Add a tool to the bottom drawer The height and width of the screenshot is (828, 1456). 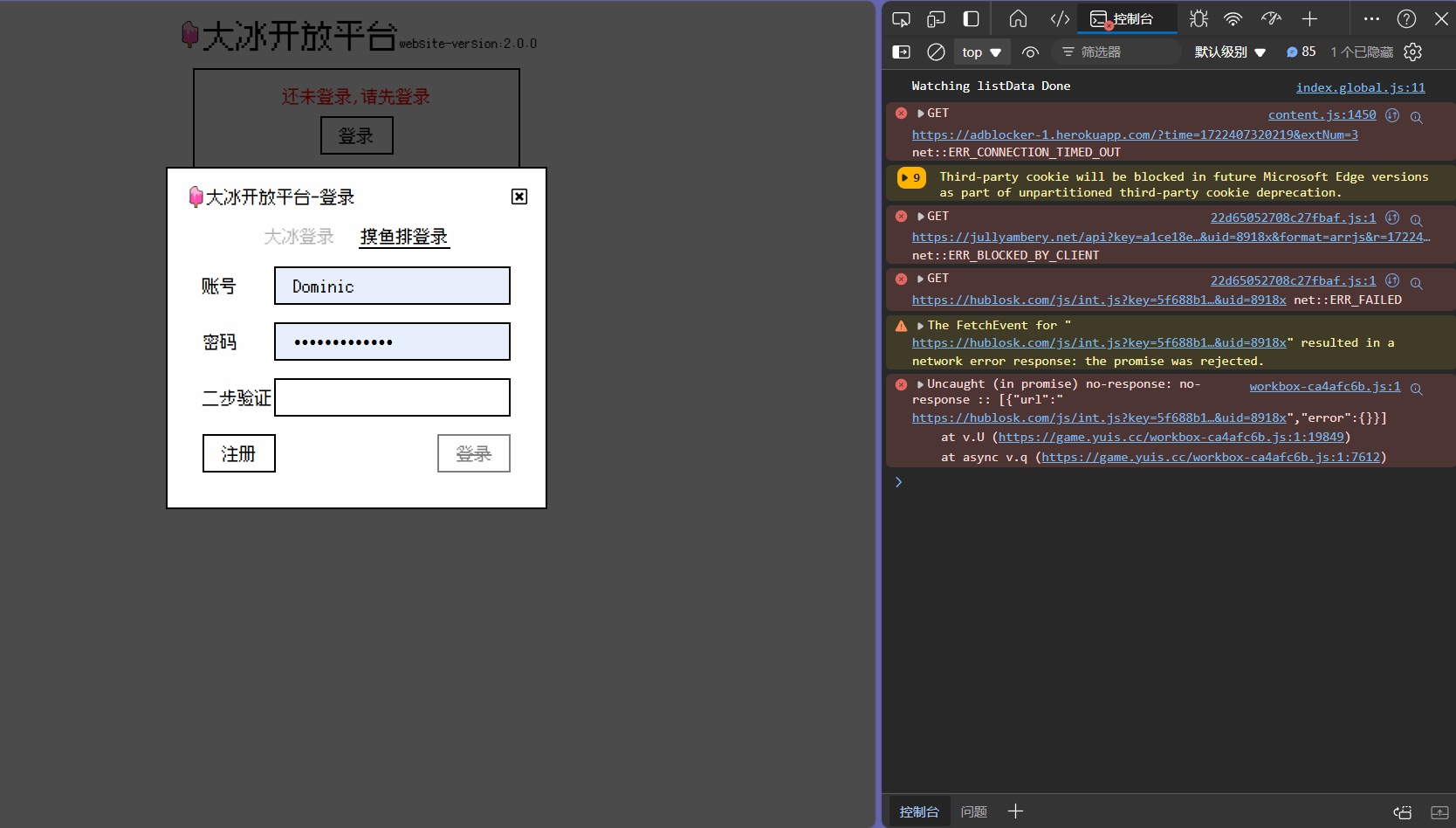1015,811
